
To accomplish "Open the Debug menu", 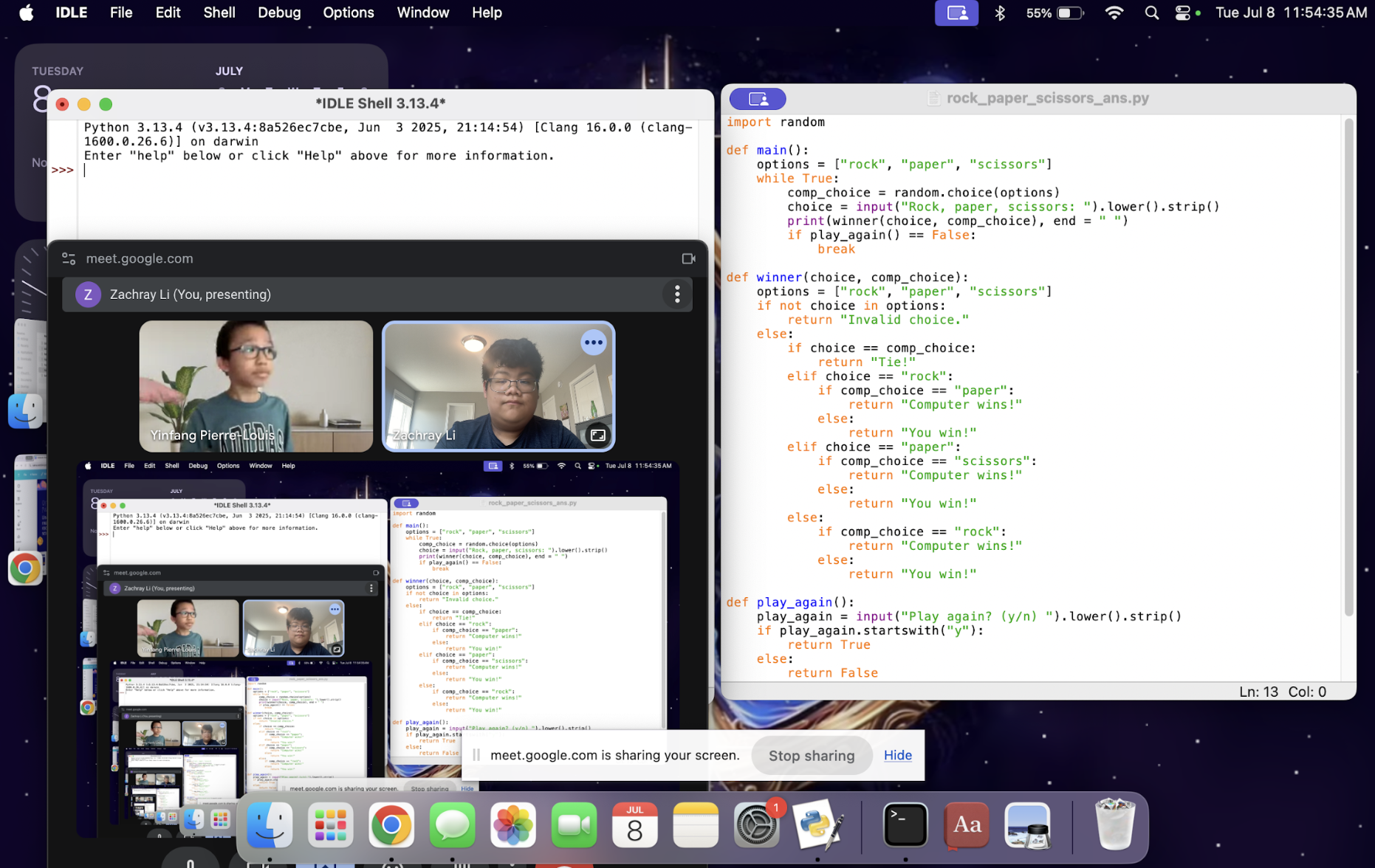I will (x=278, y=13).
